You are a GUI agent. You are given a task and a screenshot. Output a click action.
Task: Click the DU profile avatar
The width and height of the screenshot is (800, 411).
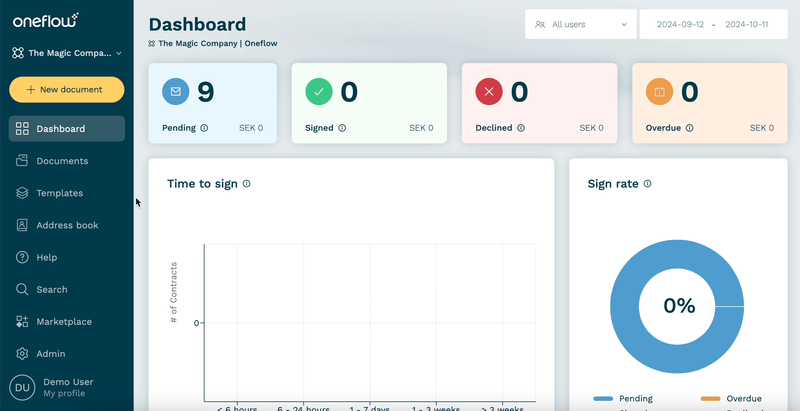tap(22, 388)
